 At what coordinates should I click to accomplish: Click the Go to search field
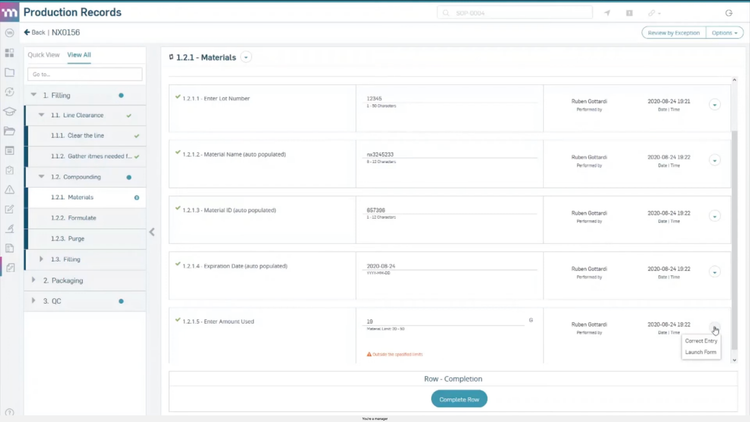(85, 74)
